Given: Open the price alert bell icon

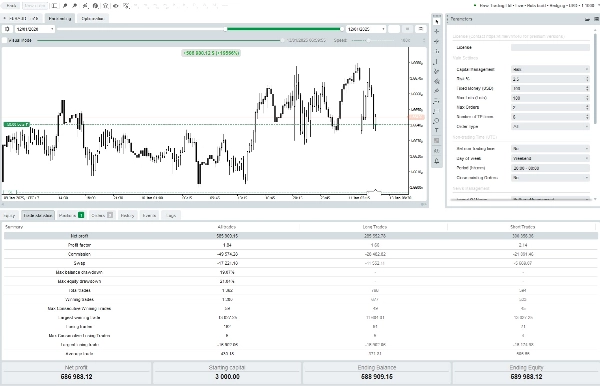Looking at the screenshot, I should click(437, 161).
